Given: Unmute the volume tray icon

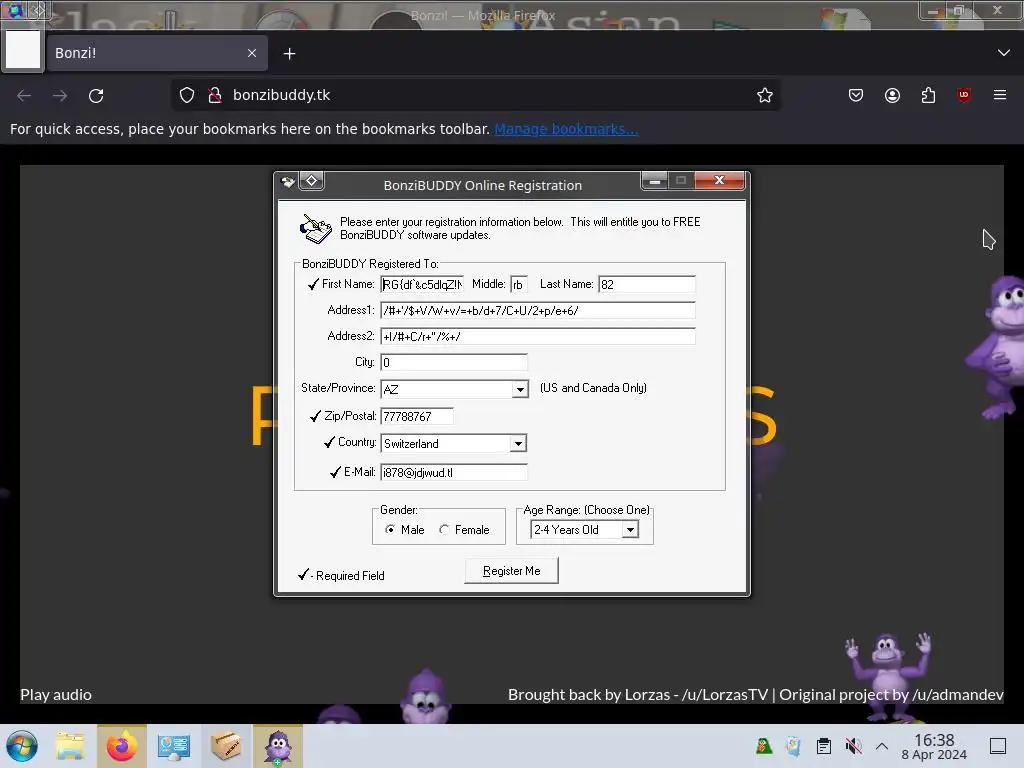Looking at the screenshot, I should pos(853,746).
